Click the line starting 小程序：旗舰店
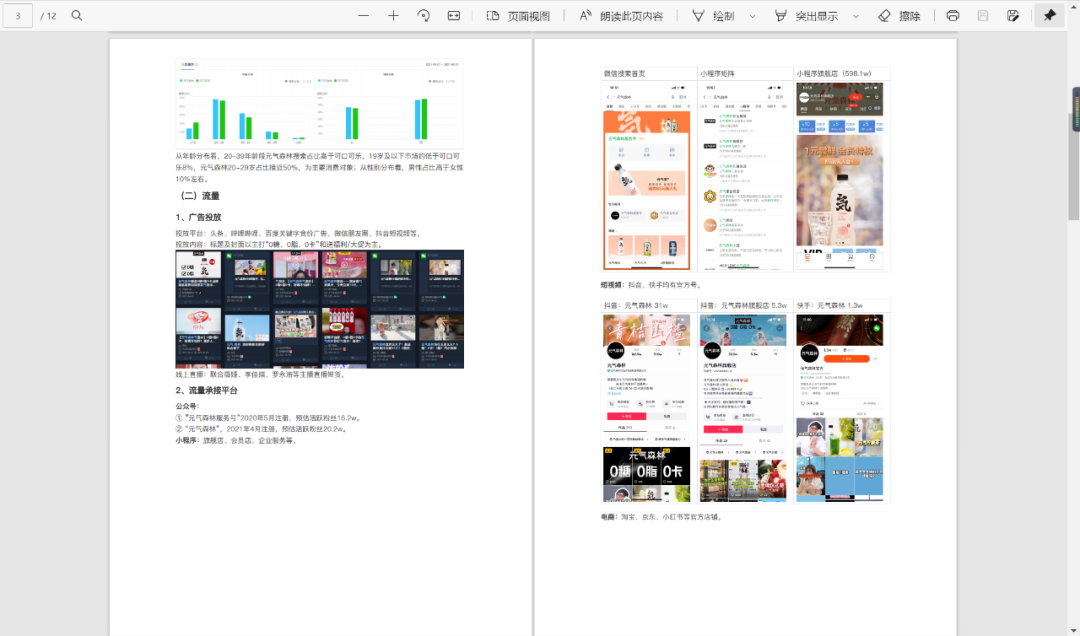This screenshot has width=1080, height=636. (x=236, y=440)
